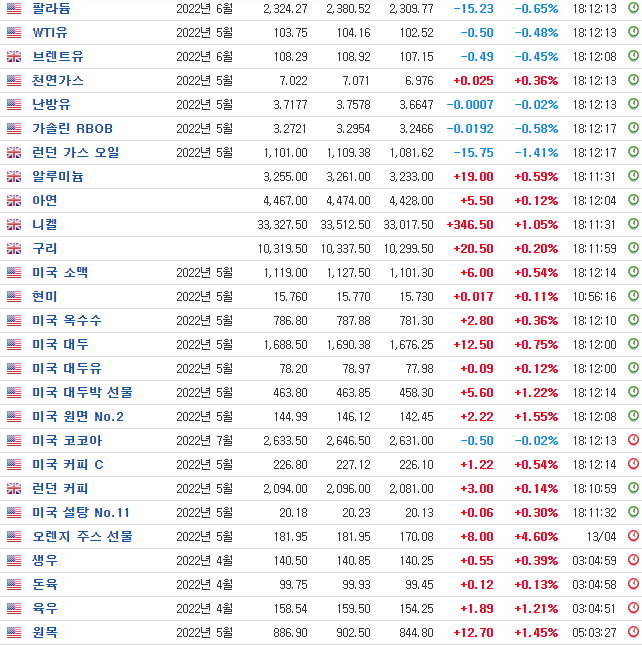Click the green clock icon in 알루미늄 row
The width and height of the screenshot is (642, 645).
coord(633,175)
